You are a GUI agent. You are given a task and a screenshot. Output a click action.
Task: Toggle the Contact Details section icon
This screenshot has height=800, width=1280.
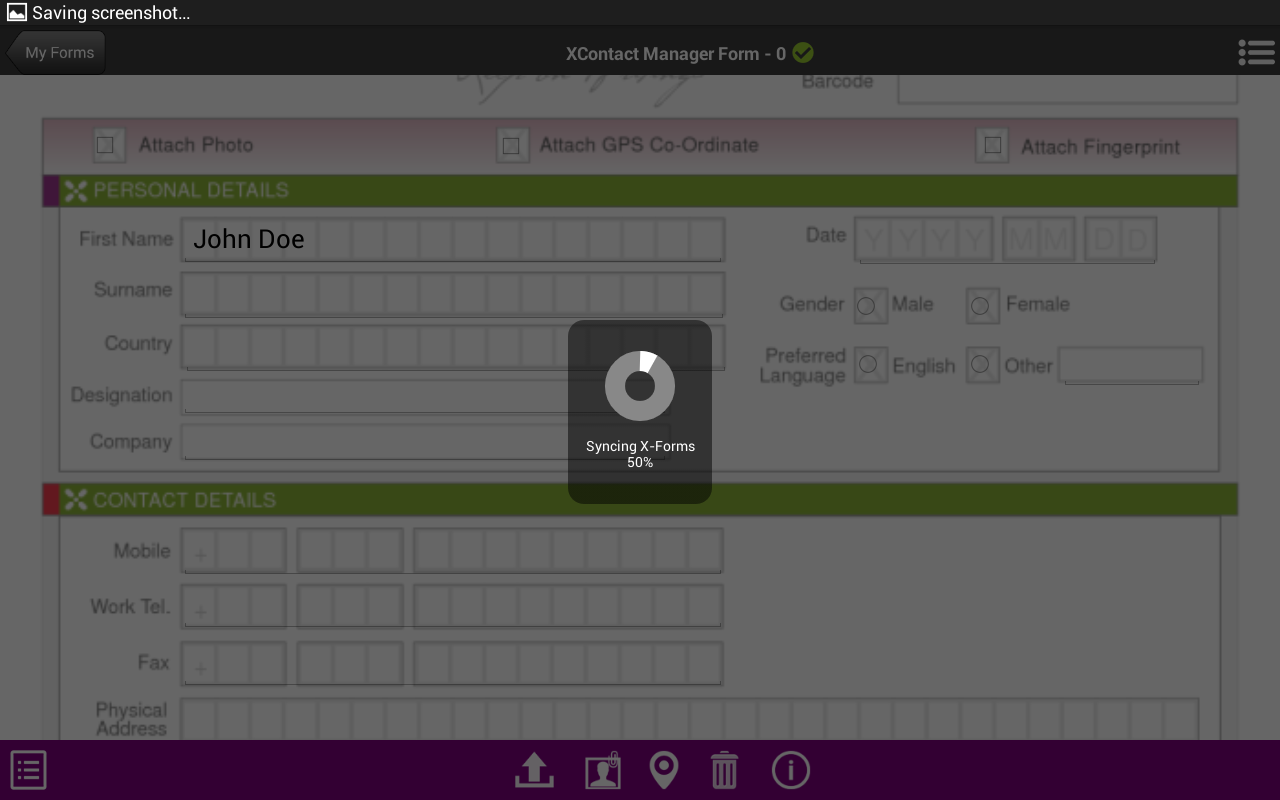(x=75, y=500)
